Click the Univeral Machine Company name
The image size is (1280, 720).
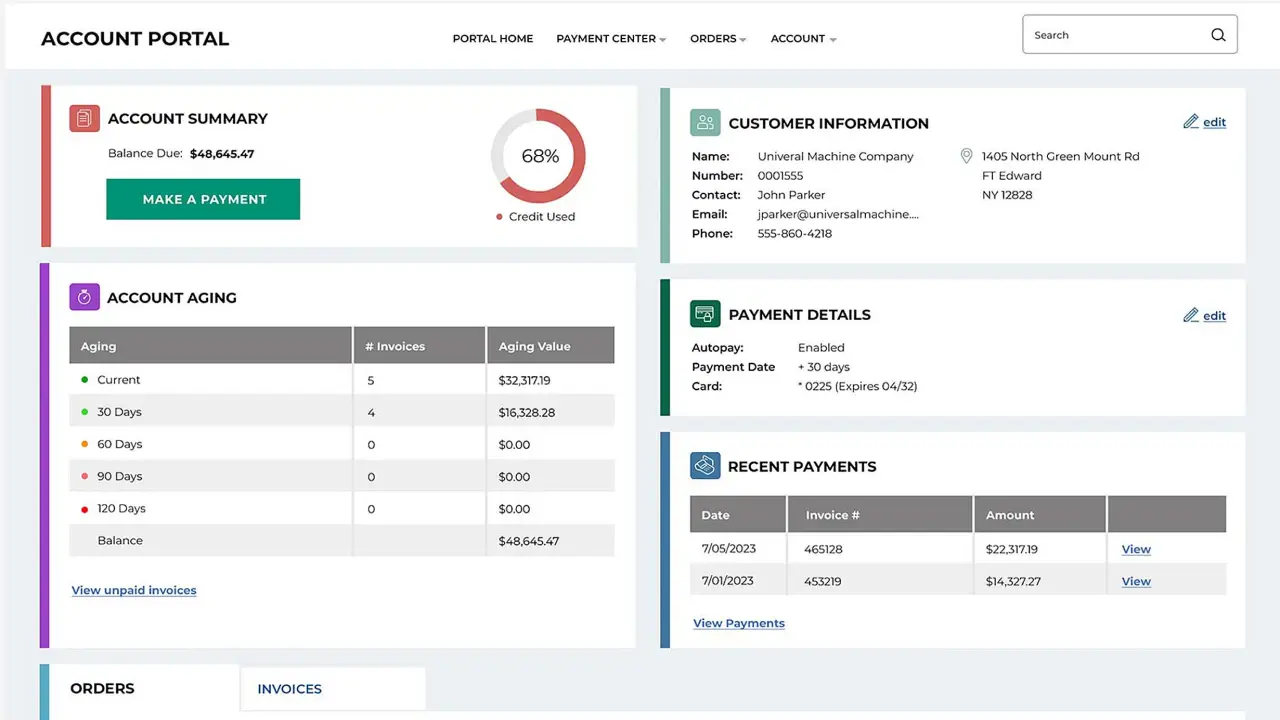[835, 156]
